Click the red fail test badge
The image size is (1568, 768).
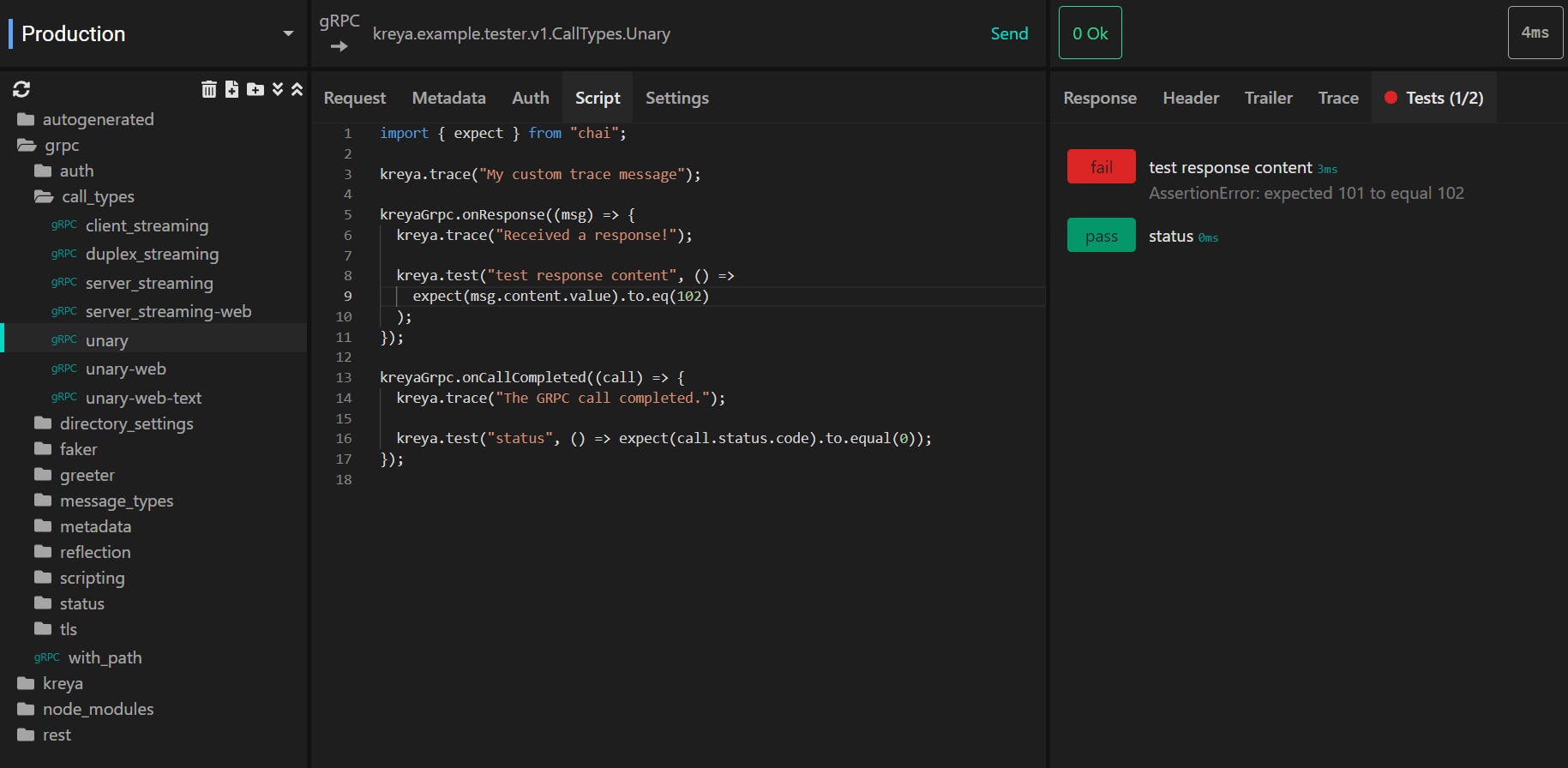[x=1102, y=167]
